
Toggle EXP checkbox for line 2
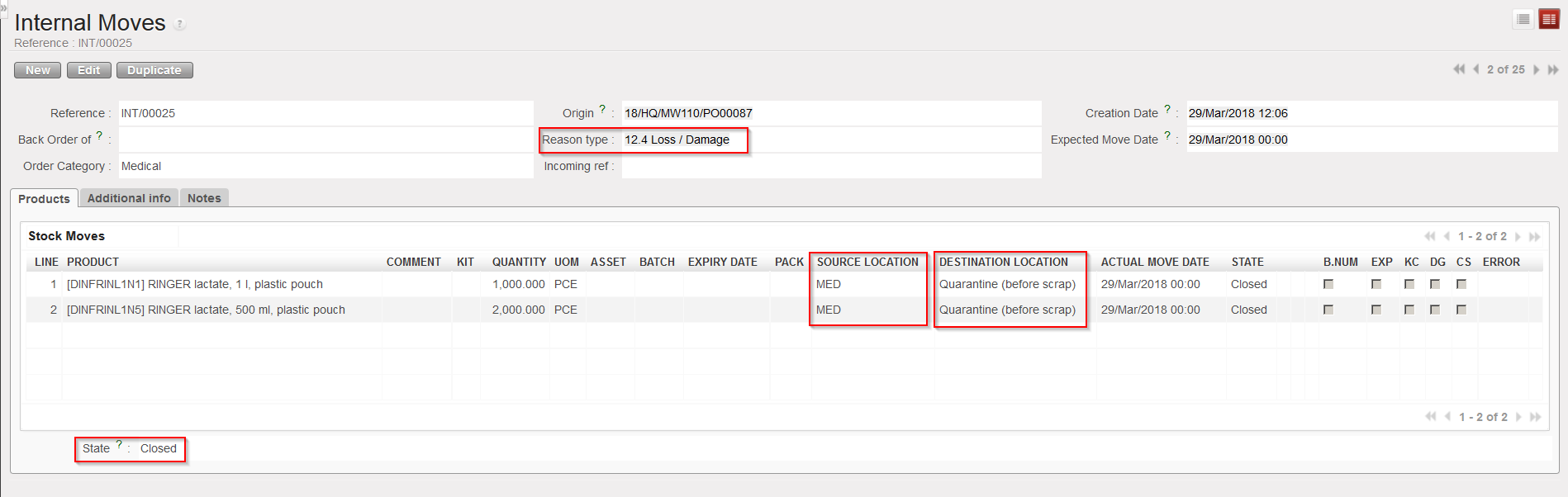pos(1376,310)
